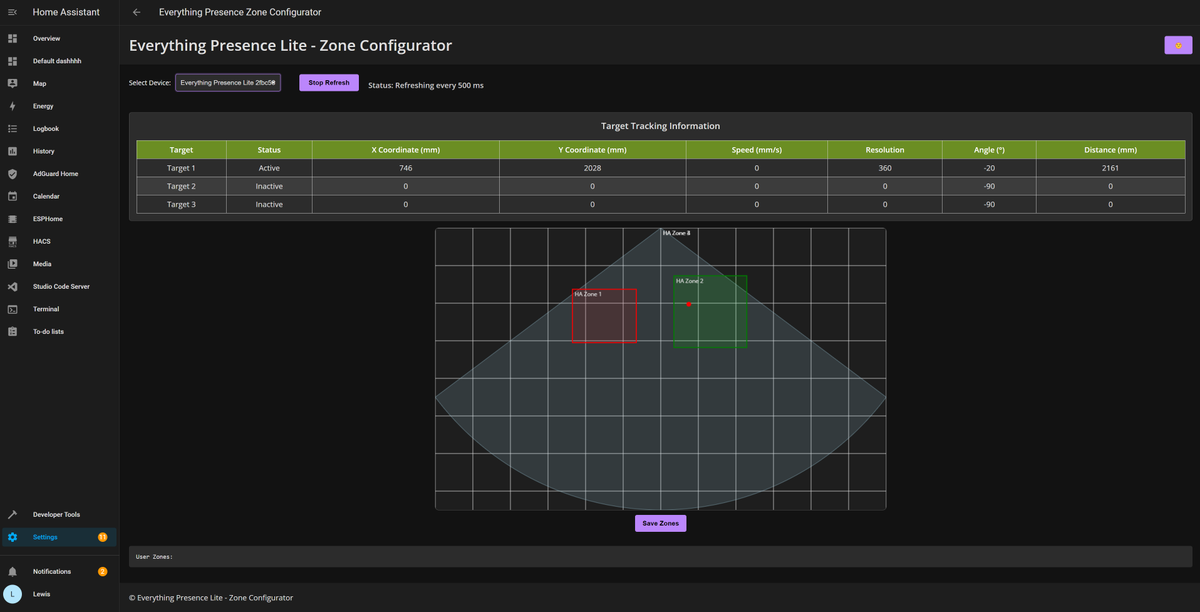Image resolution: width=1200 pixels, height=612 pixels.
Task: Open the Settings gear icon
Action: coord(12,537)
